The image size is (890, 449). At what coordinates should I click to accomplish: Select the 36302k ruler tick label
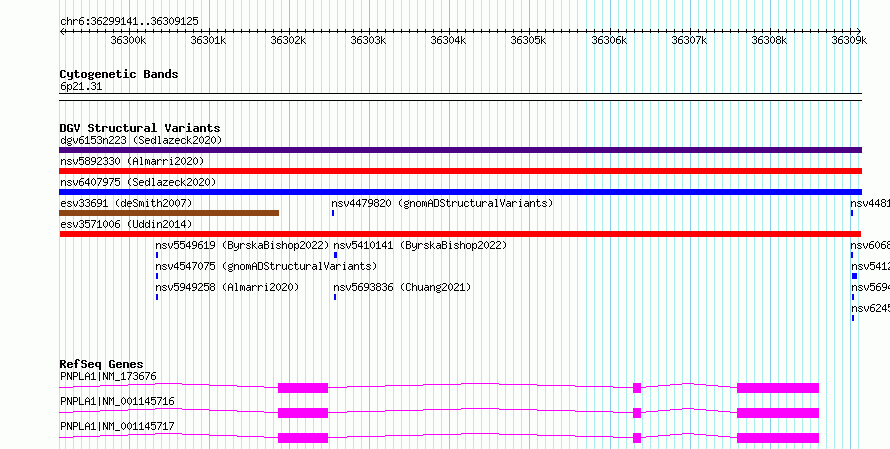click(x=288, y=40)
